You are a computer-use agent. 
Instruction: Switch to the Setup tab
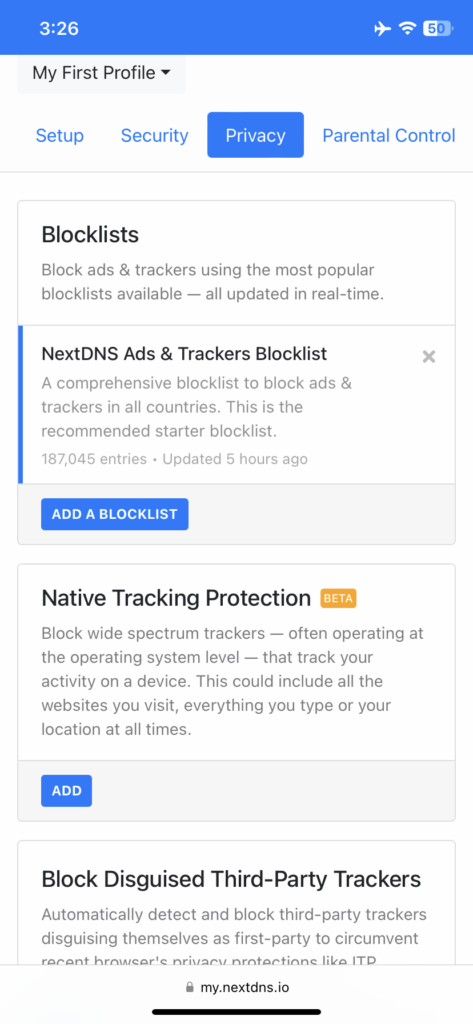click(59, 135)
